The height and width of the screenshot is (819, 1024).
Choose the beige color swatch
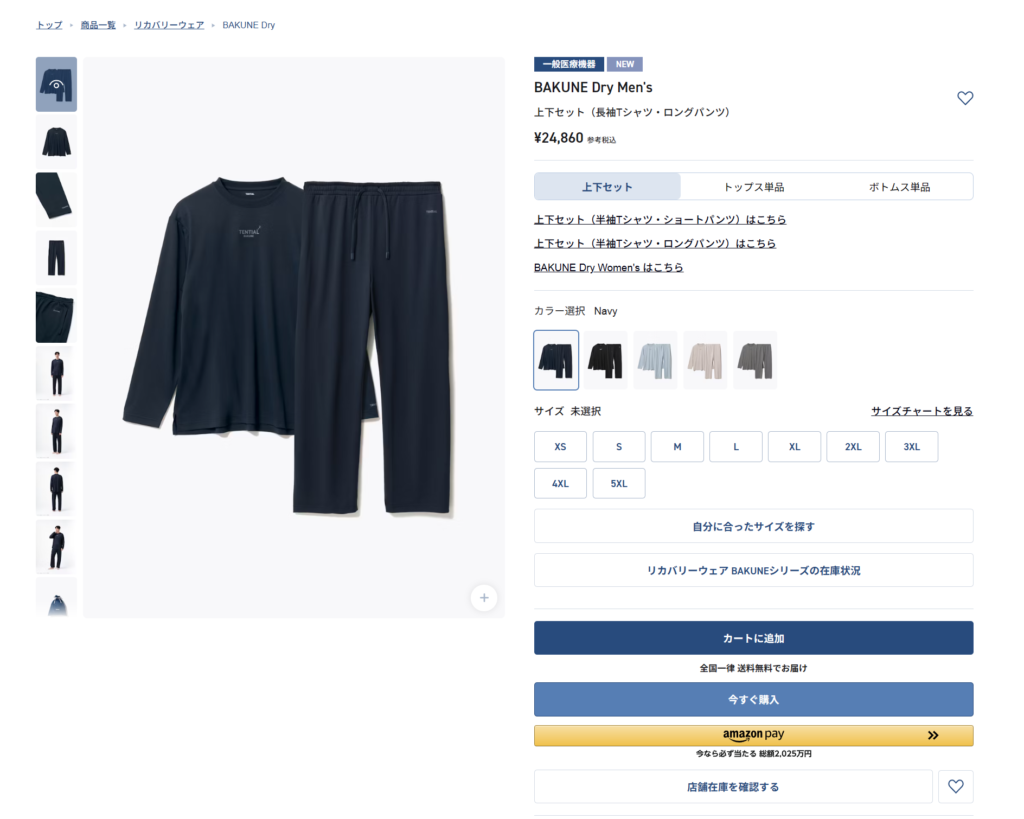click(x=705, y=360)
